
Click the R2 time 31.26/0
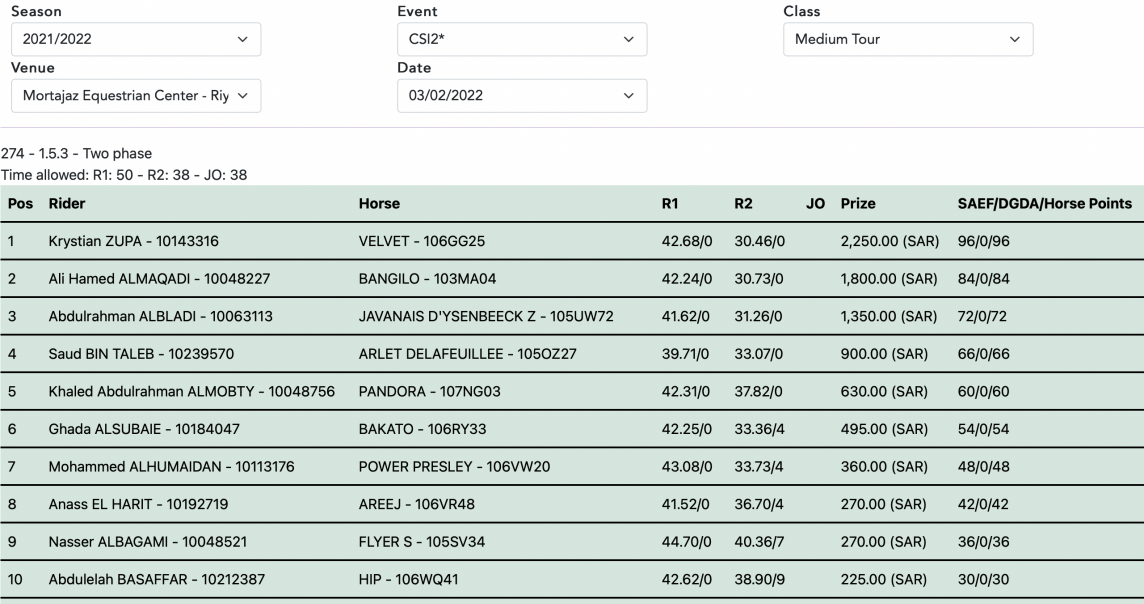tap(758, 317)
